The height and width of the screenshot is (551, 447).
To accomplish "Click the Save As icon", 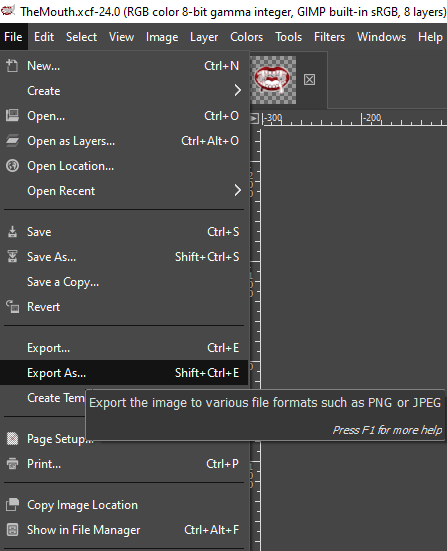I will [x=12, y=257].
